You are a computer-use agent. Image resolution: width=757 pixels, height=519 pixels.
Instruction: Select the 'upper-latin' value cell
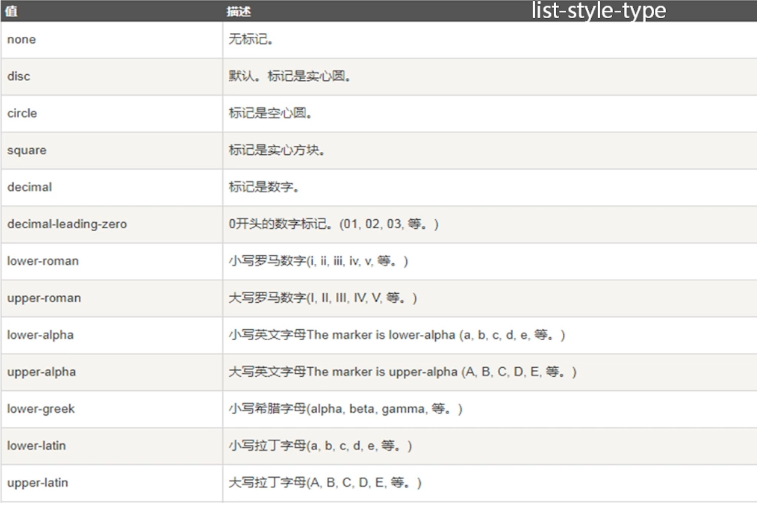point(112,483)
